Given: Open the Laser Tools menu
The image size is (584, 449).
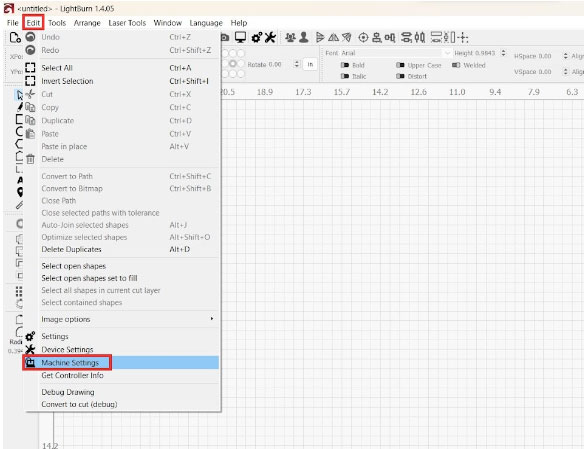Looking at the screenshot, I should (x=127, y=23).
